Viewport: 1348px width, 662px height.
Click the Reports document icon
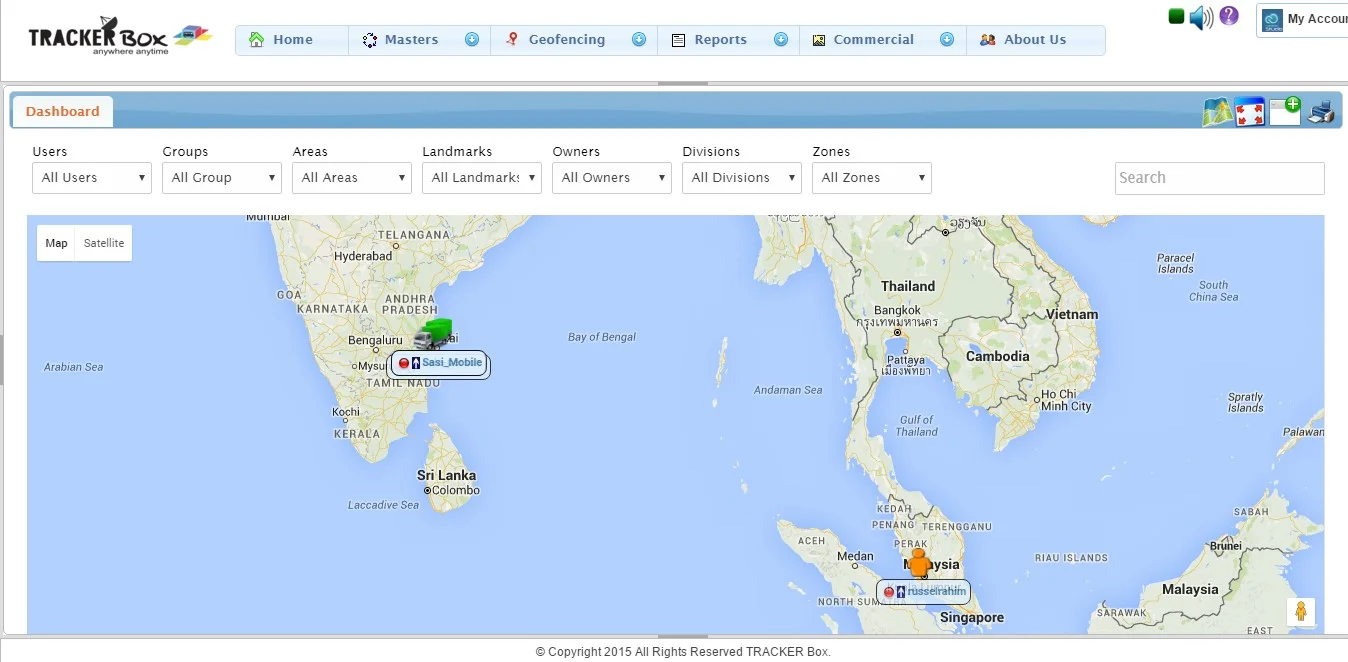[x=678, y=40]
